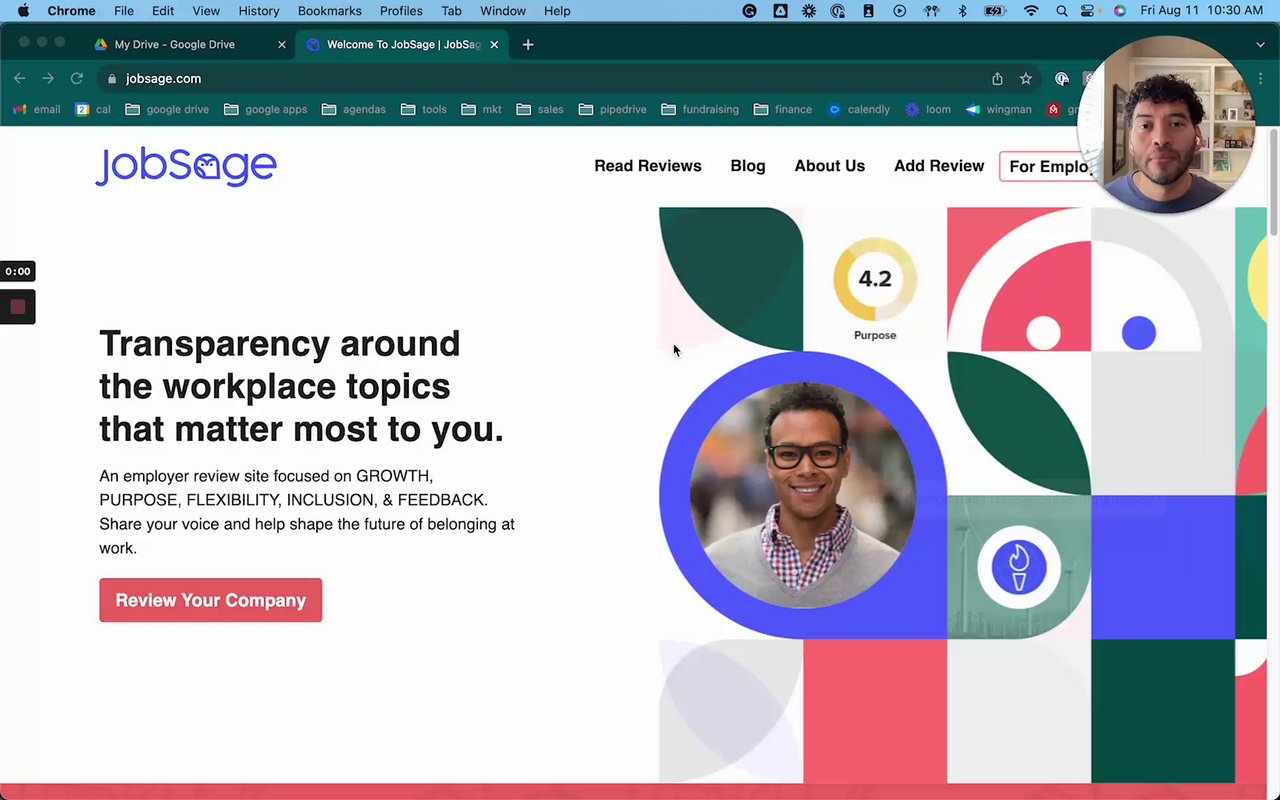Expand the google apps bookmarks folder
The image size is (1280, 800).
265,109
